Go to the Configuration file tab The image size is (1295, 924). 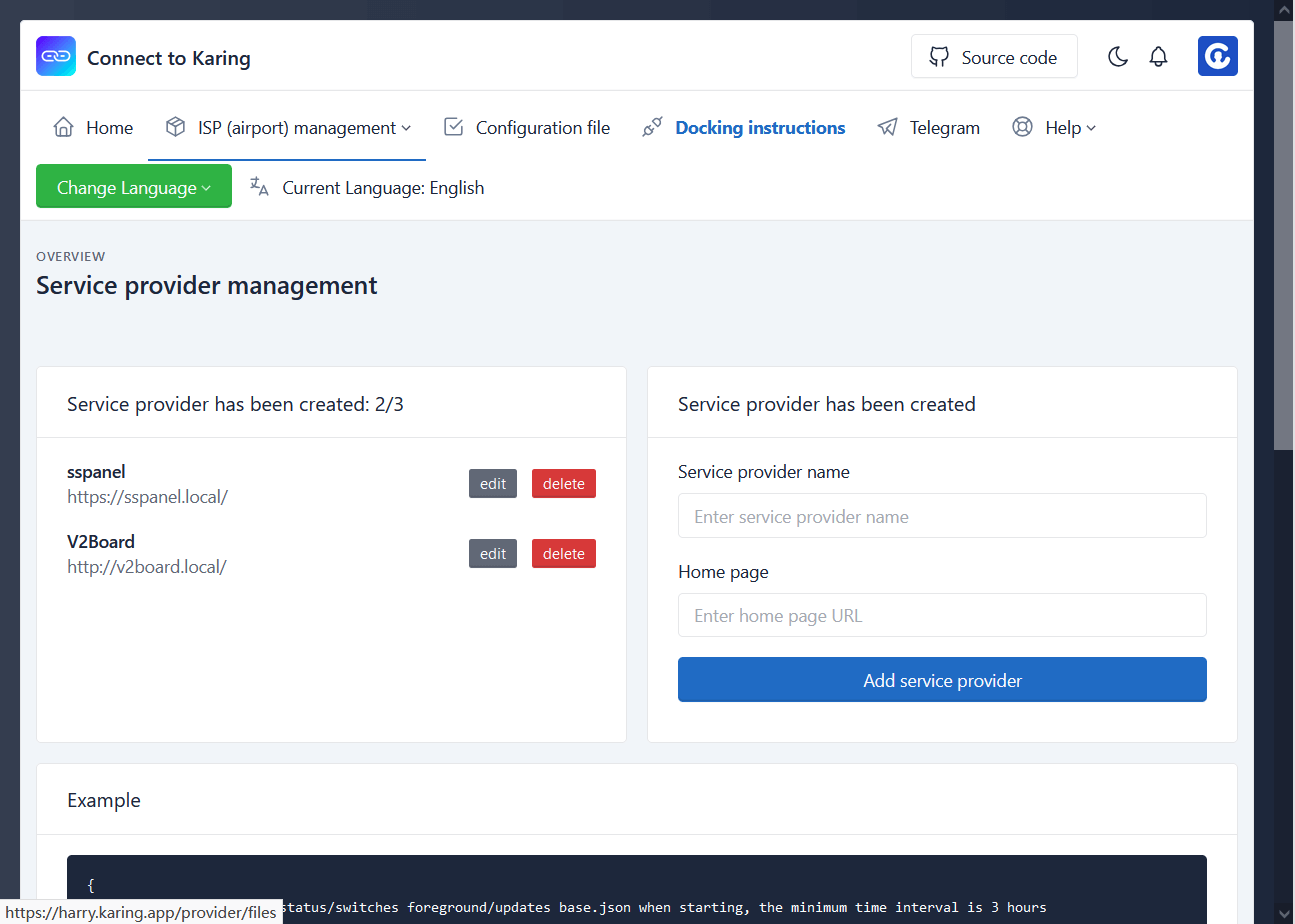pos(542,128)
